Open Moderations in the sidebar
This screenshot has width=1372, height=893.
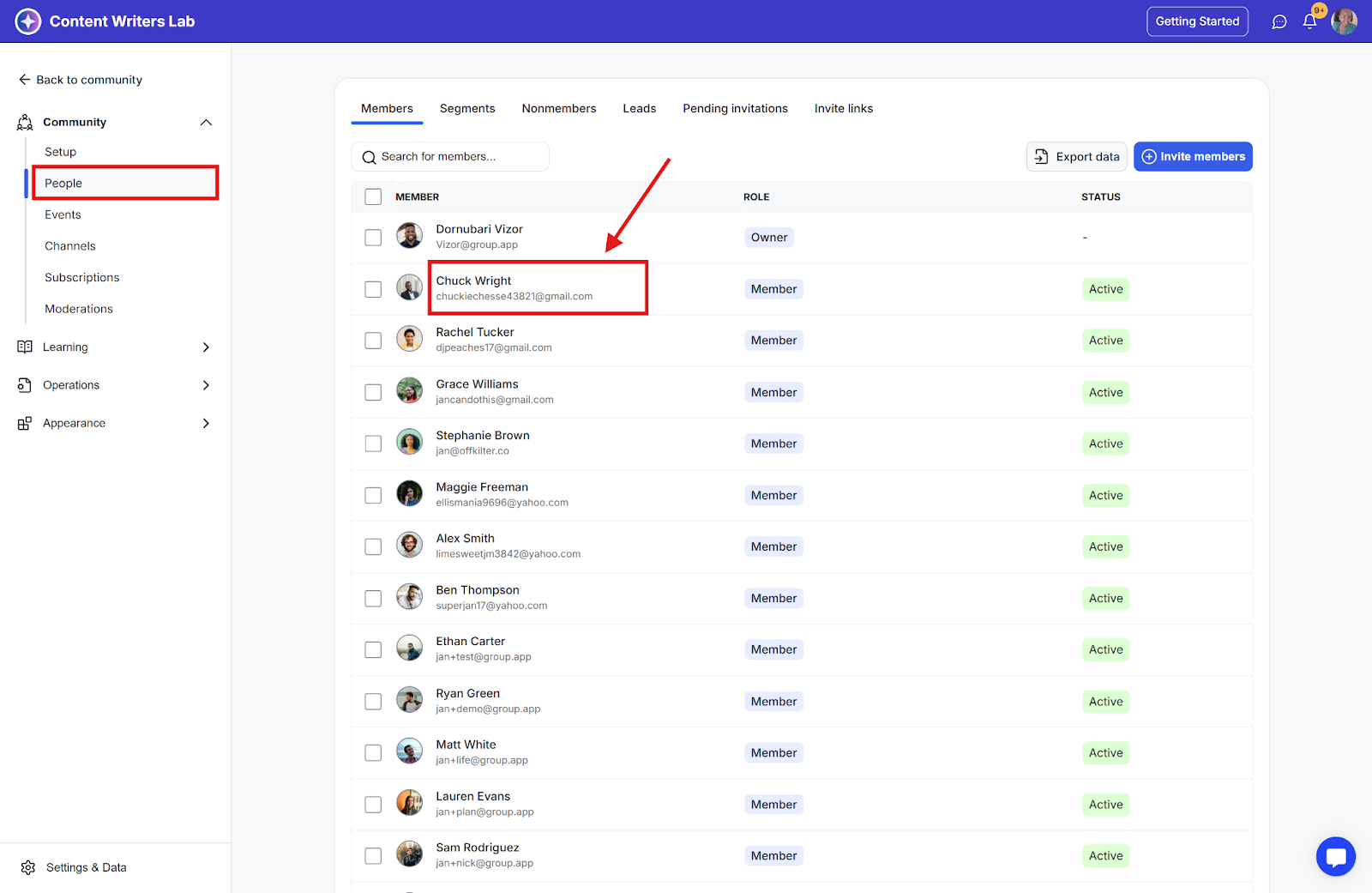click(x=79, y=309)
